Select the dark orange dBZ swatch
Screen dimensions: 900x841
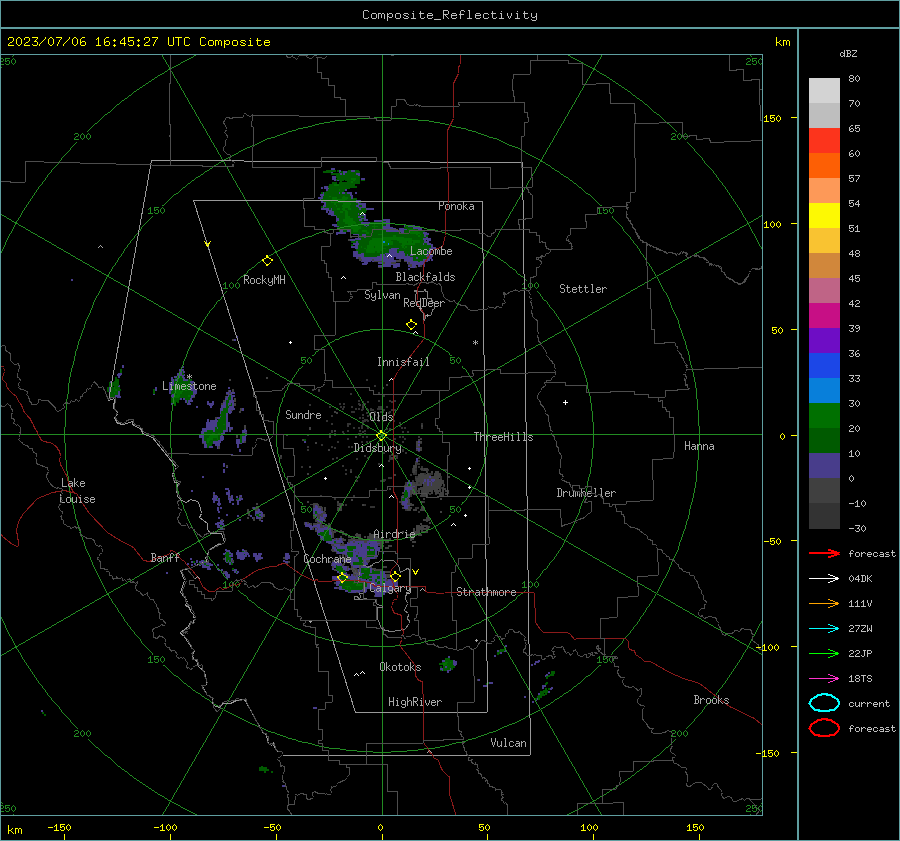click(824, 165)
